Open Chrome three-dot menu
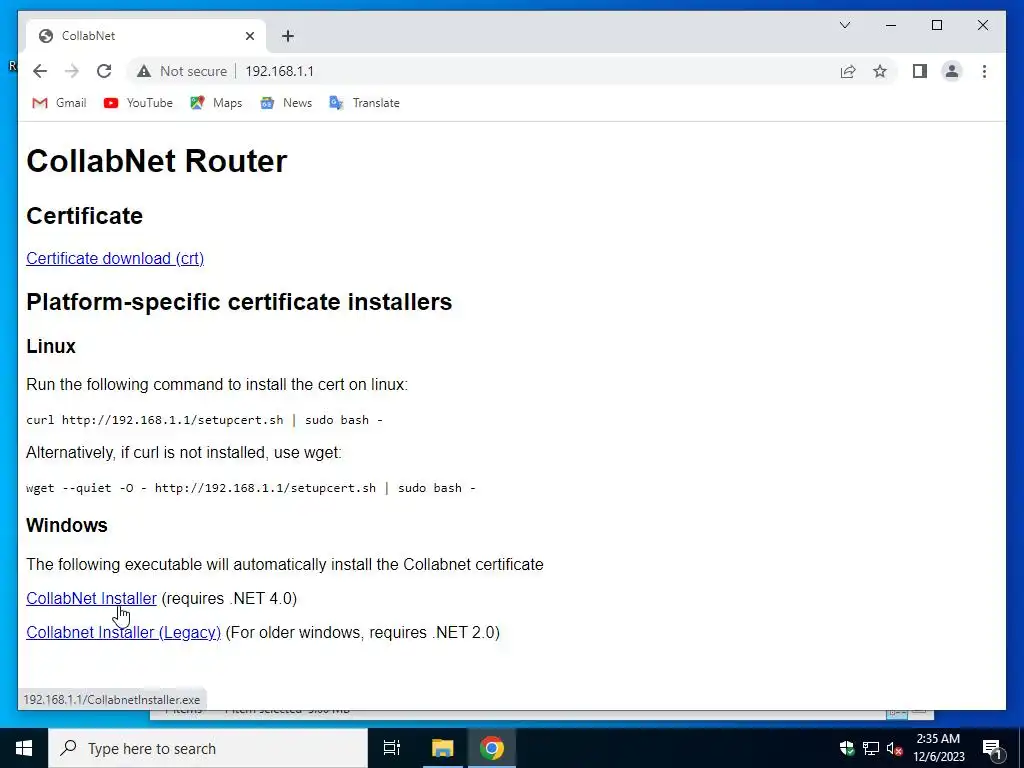Viewport: 1024px width, 768px height. [x=984, y=71]
